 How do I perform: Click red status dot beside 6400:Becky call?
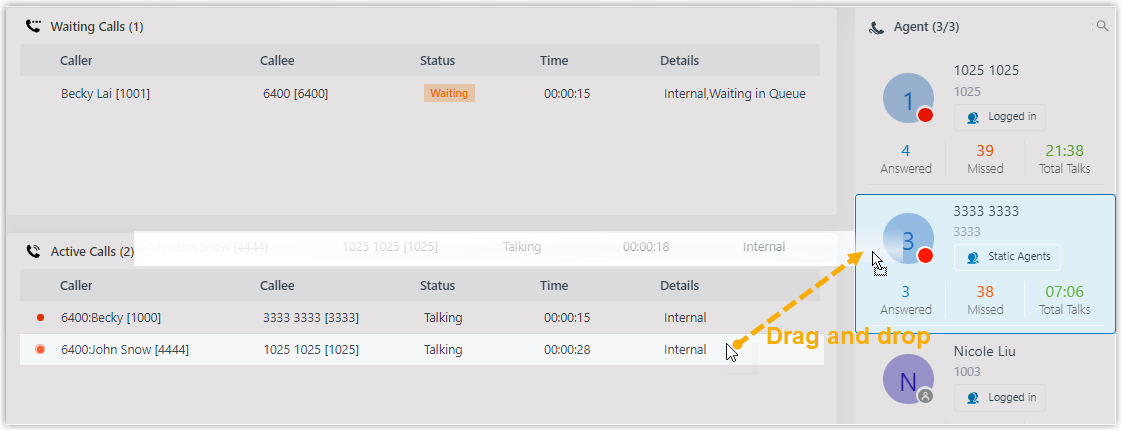[x=40, y=318]
